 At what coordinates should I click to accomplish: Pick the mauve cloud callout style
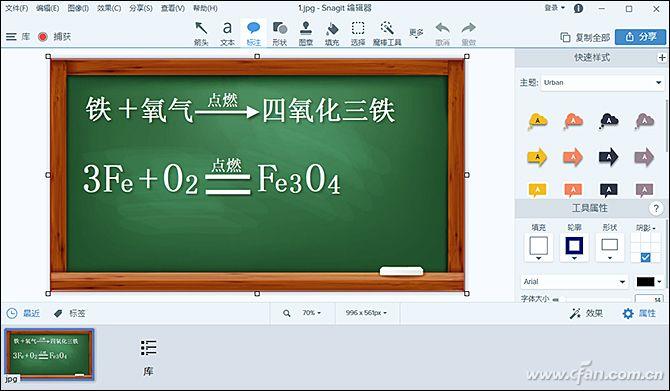click(x=644, y=121)
